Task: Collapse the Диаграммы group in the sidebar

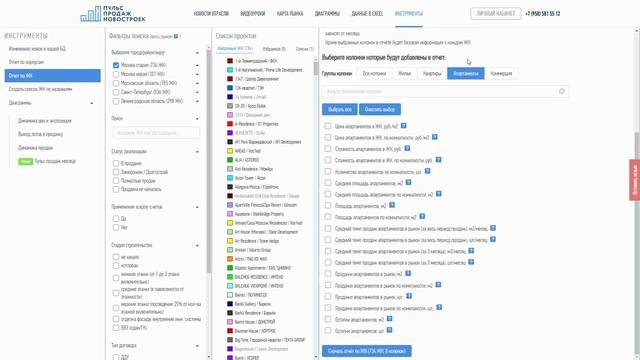Action: pyautogui.click(x=92, y=103)
